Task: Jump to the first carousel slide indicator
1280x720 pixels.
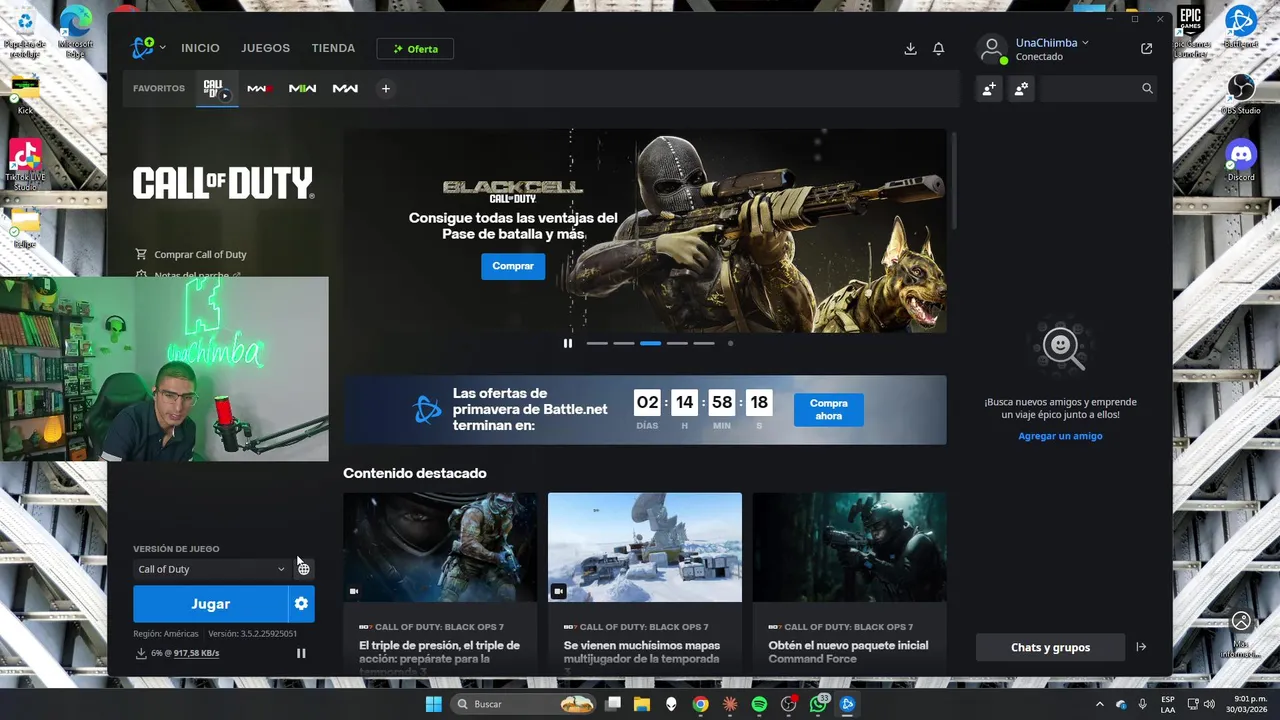Action: (597, 343)
